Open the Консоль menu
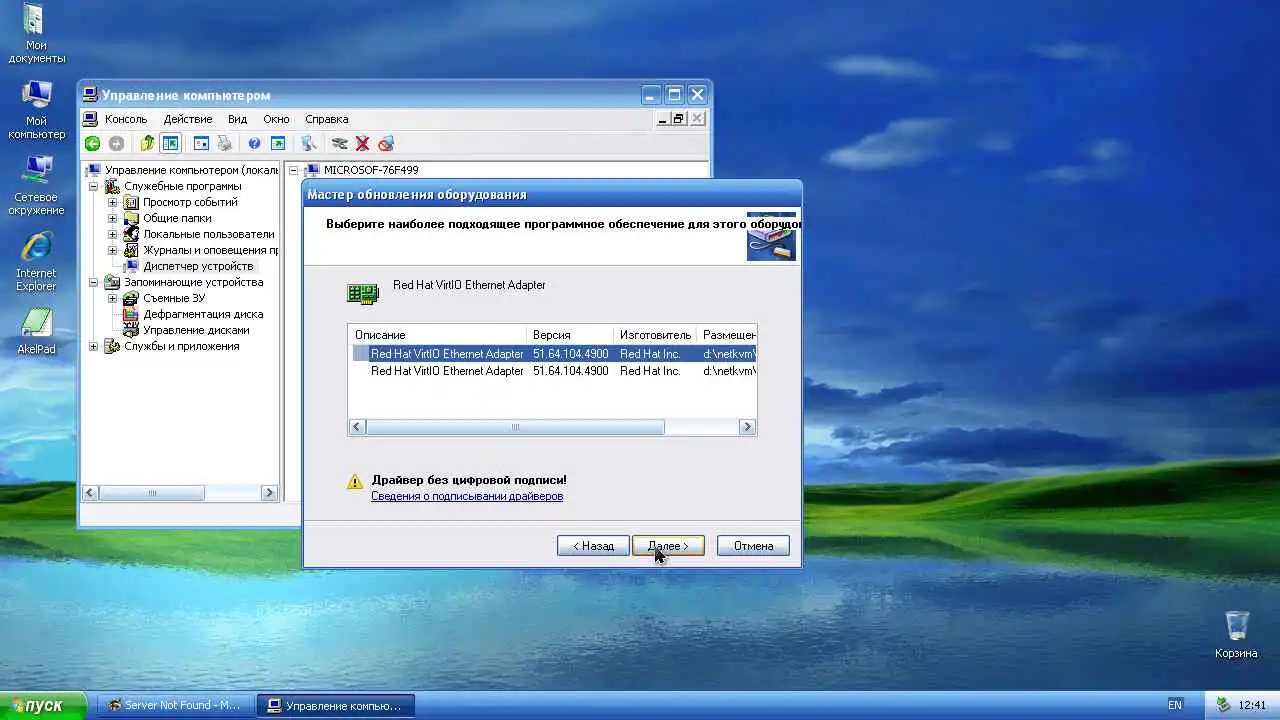 pyautogui.click(x=126, y=119)
